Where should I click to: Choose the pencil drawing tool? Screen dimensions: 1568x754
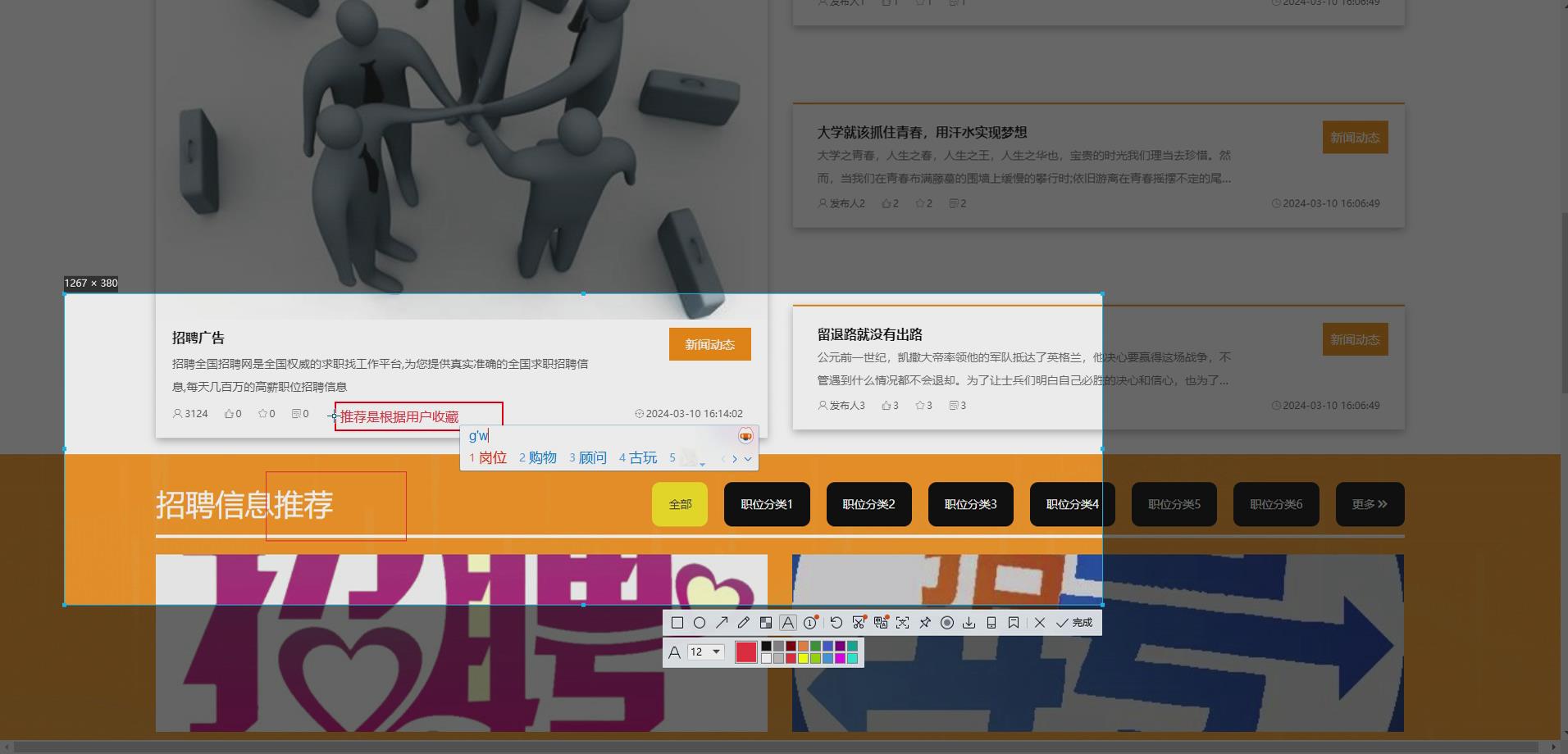[x=744, y=623]
